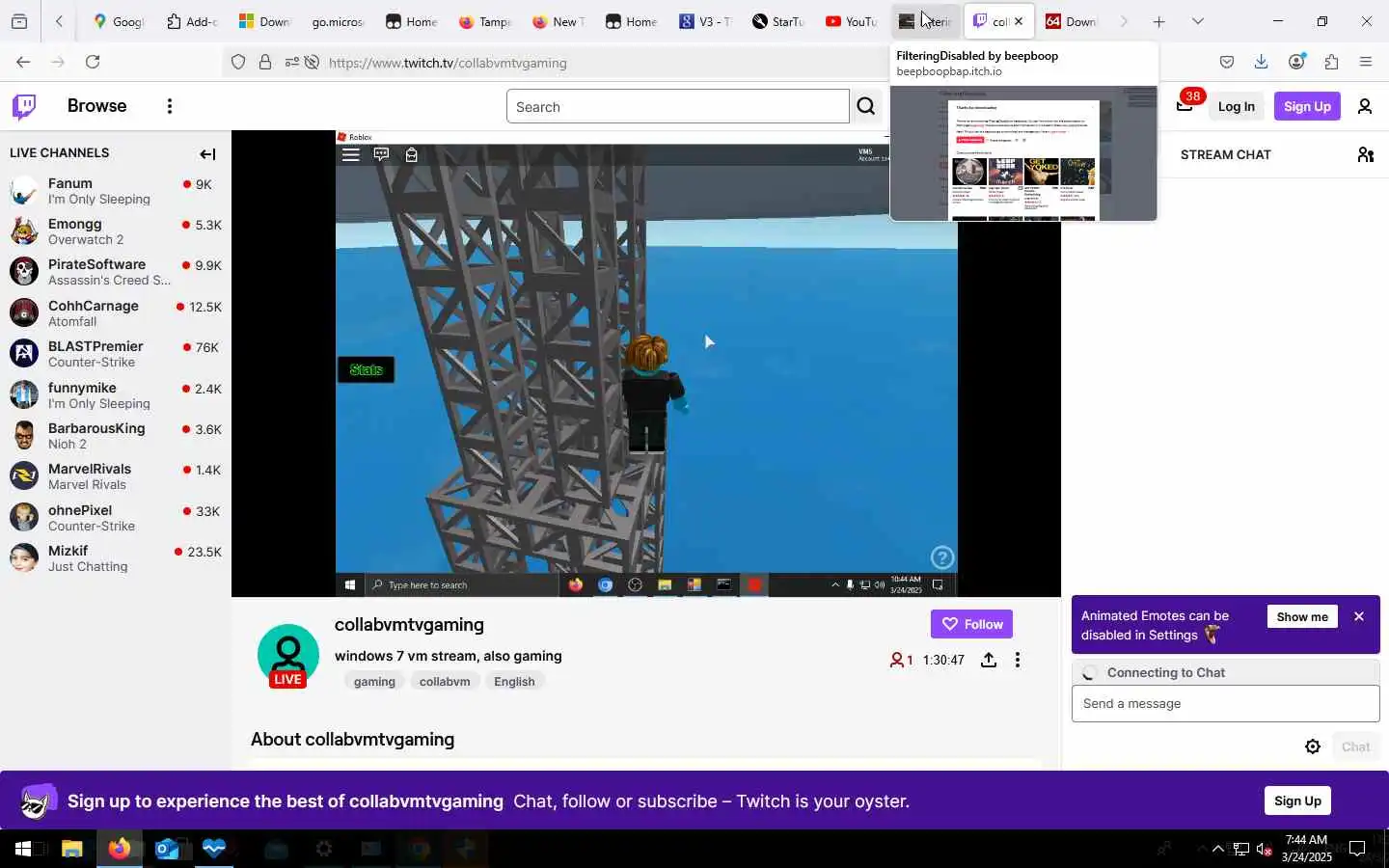Show hidden system tray icons

pyautogui.click(x=1217, y=849)
